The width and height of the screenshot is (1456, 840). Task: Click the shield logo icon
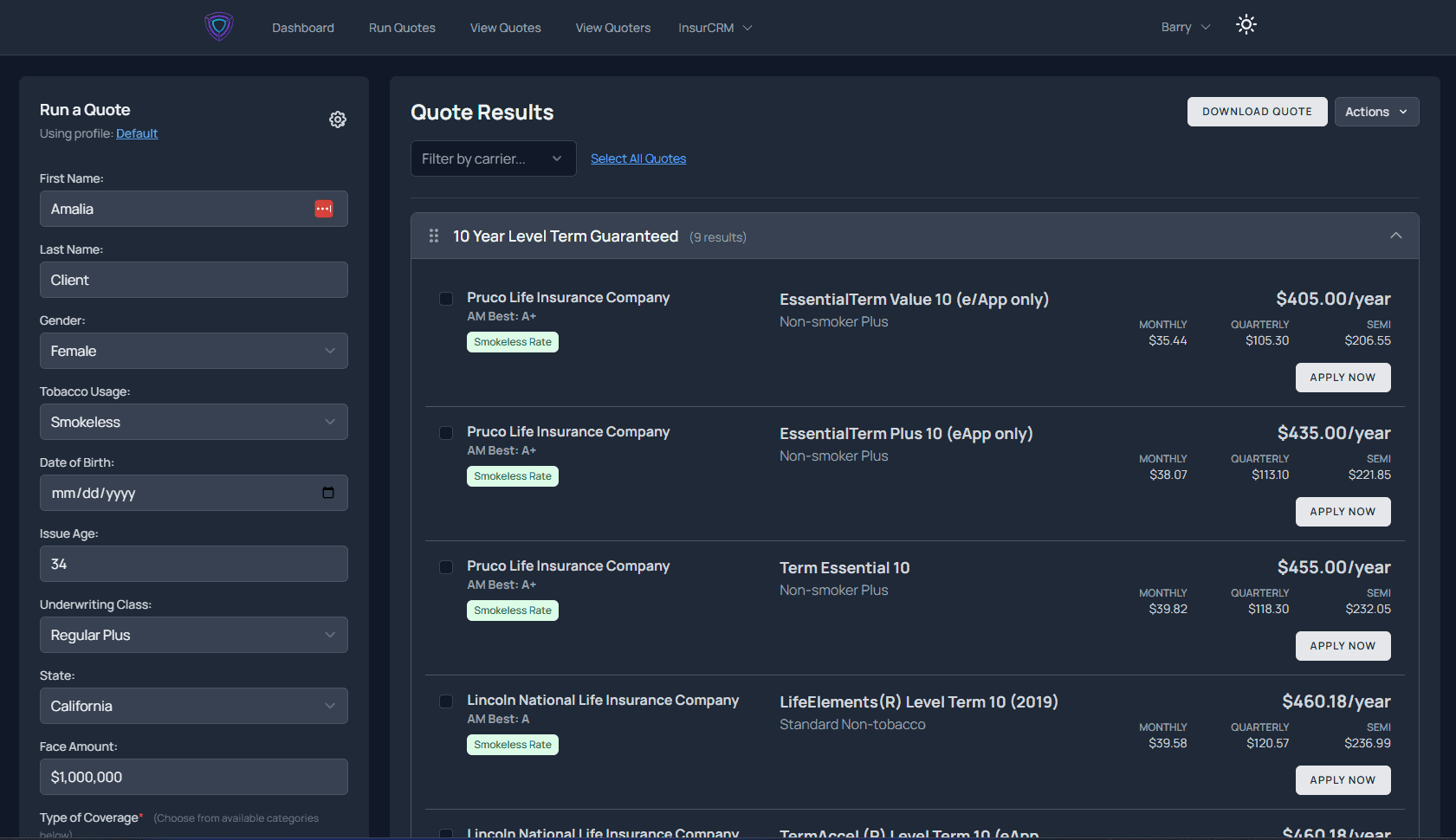click(219, 27)
